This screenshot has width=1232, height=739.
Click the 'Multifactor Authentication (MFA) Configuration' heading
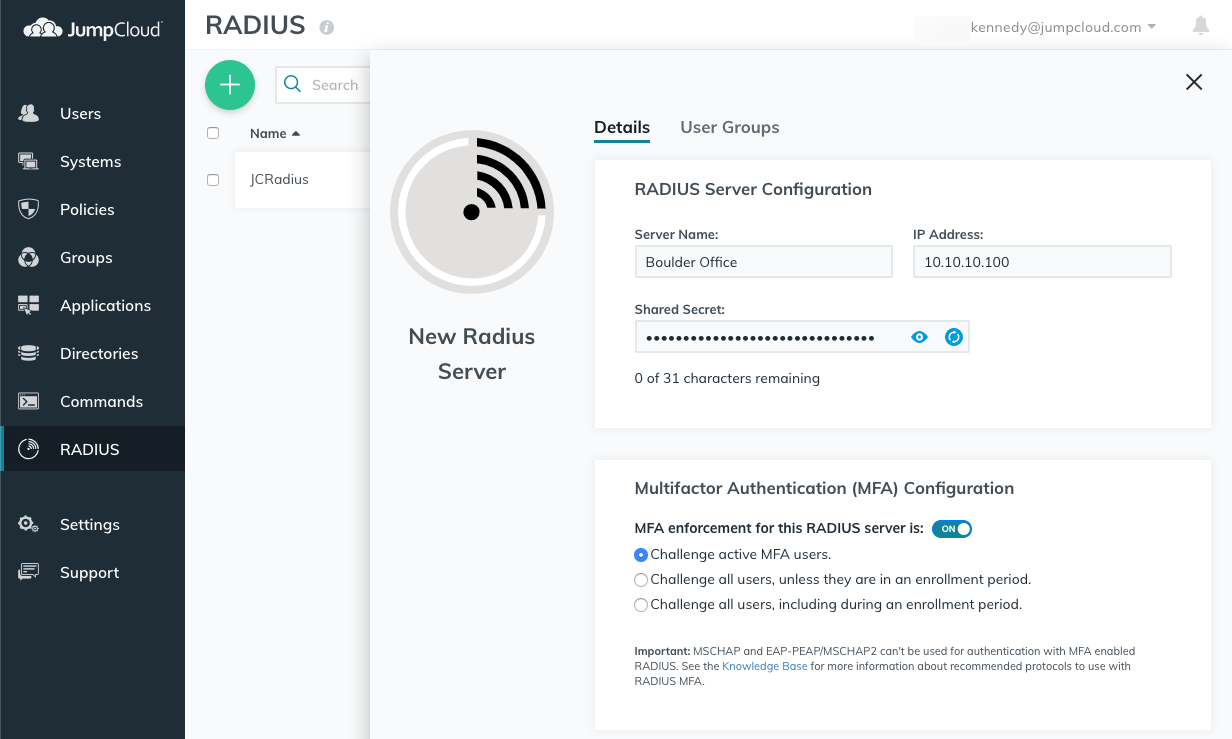point(824,488)
